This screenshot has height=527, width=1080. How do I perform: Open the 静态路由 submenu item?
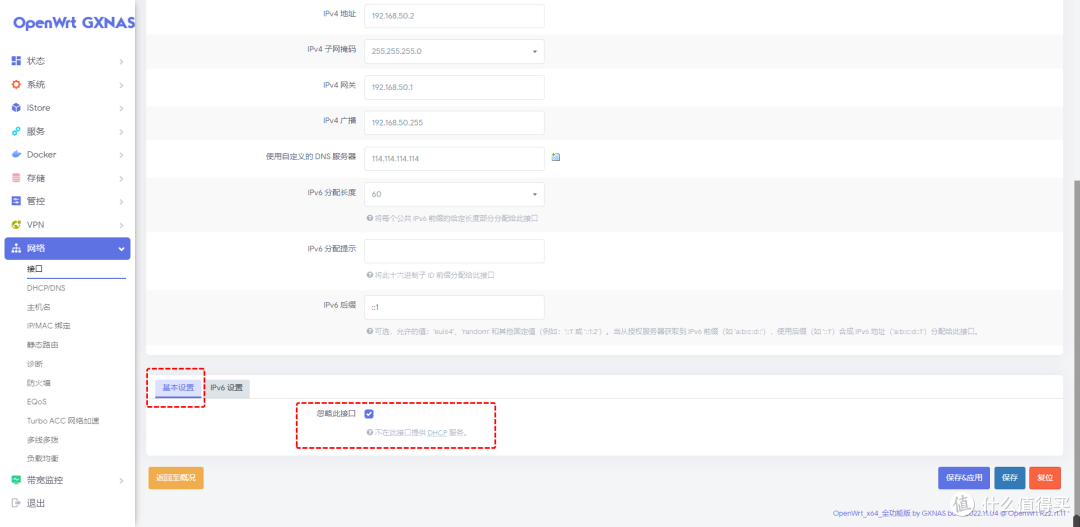42,344
